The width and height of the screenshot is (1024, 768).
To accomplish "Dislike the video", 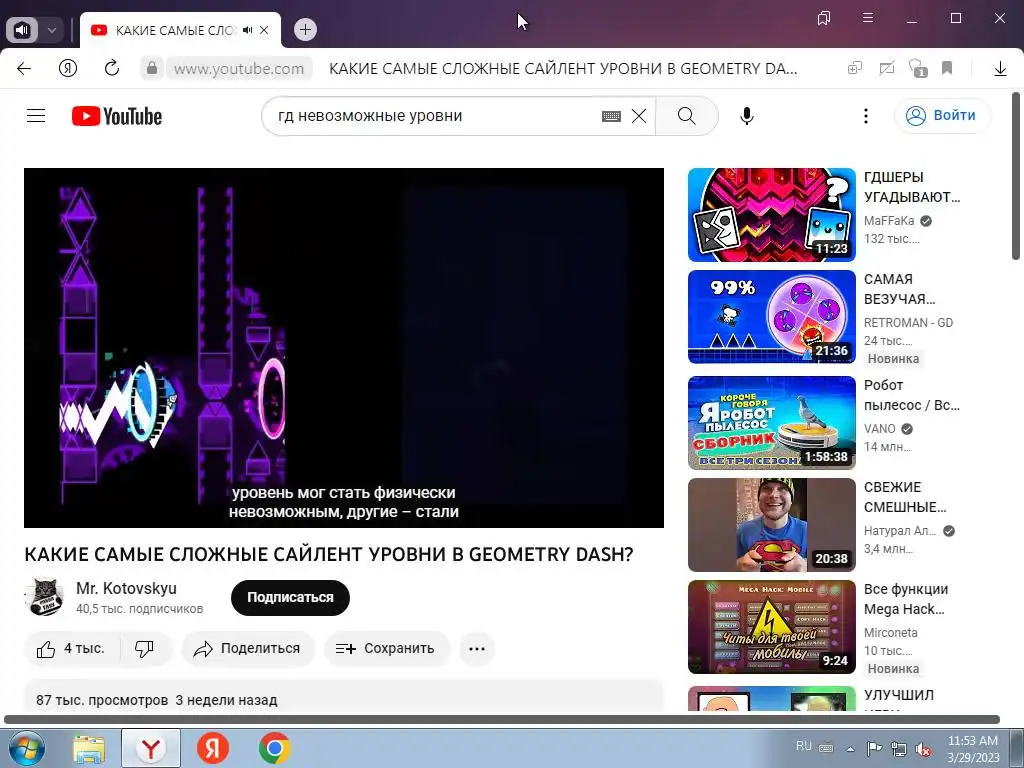I will [x=144, y=648].
